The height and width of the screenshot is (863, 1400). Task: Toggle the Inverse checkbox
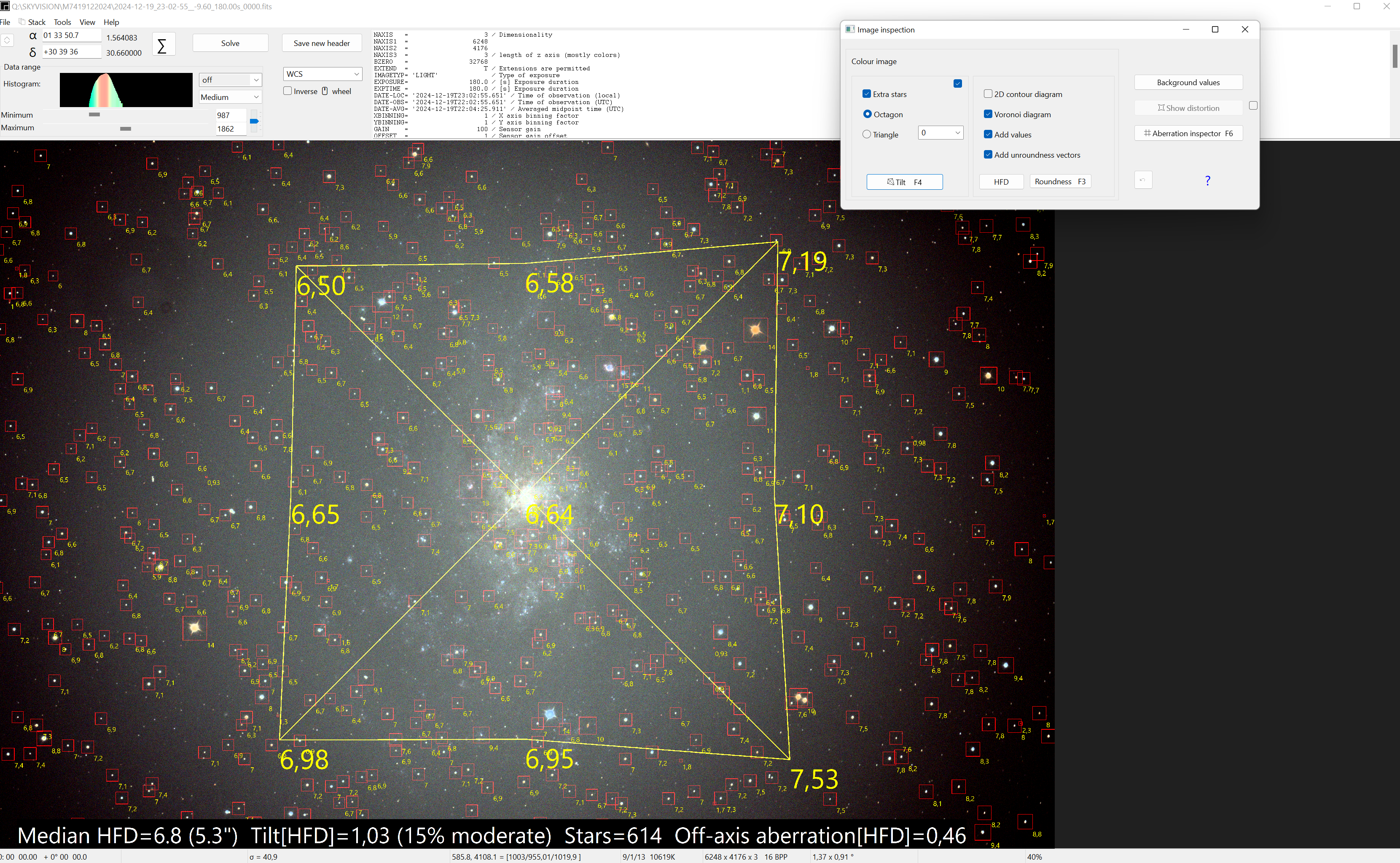[288, 91]
